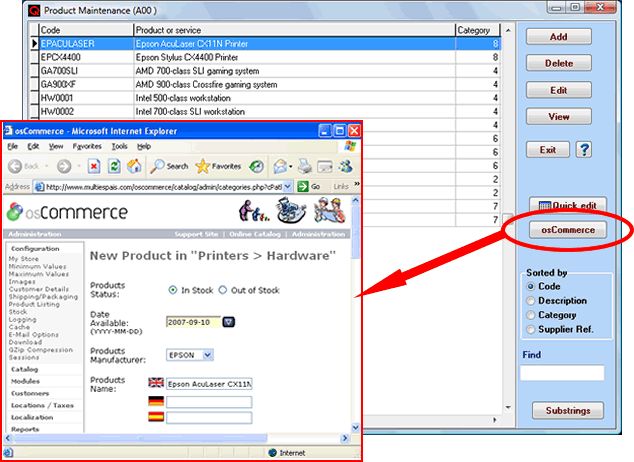The width and height of the screenshot is (634, 462).
Task: Click the IE Edit page icon
Action: click(325, 166)
